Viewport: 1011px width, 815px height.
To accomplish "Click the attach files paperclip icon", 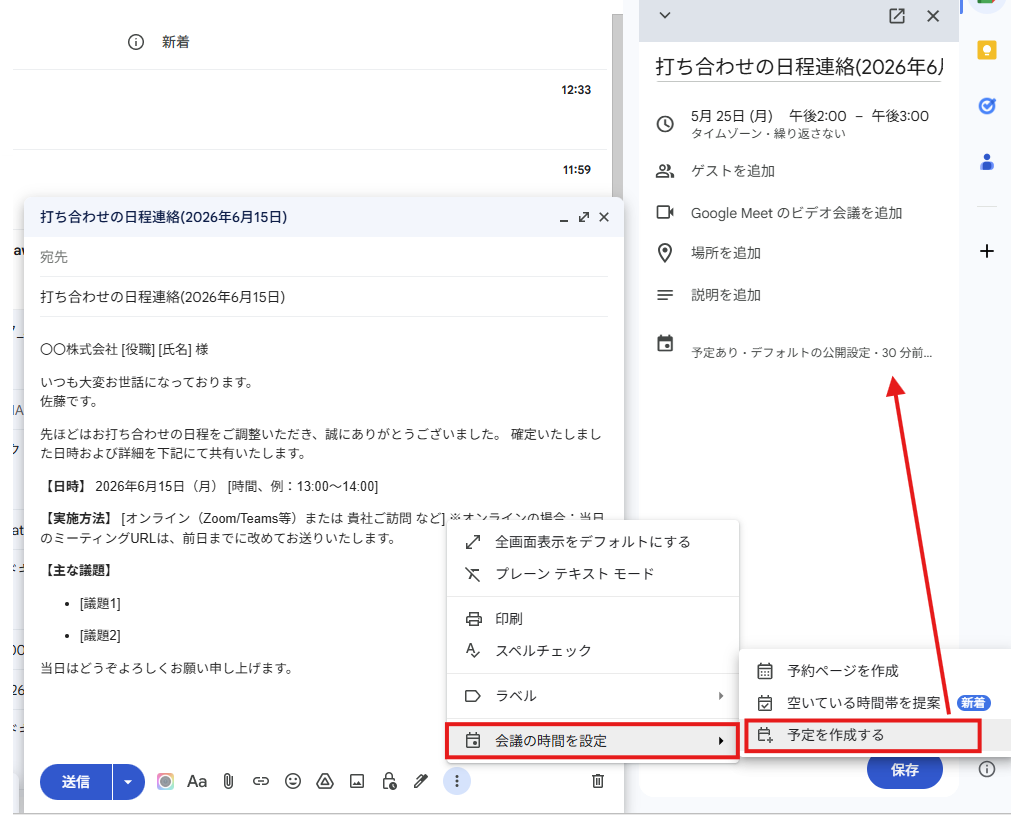I will click(x=228, y=781).
